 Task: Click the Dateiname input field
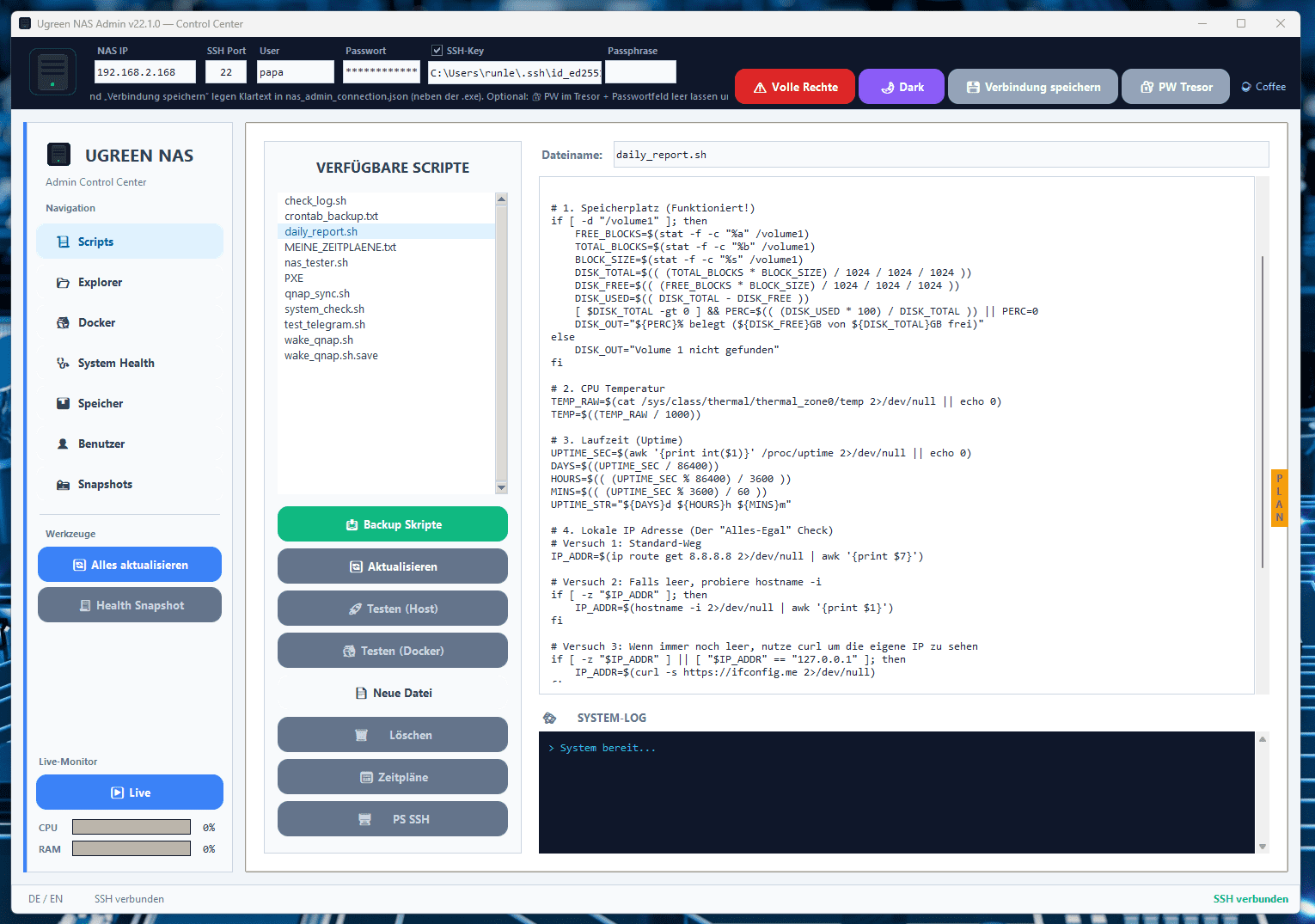pos(941,155)
